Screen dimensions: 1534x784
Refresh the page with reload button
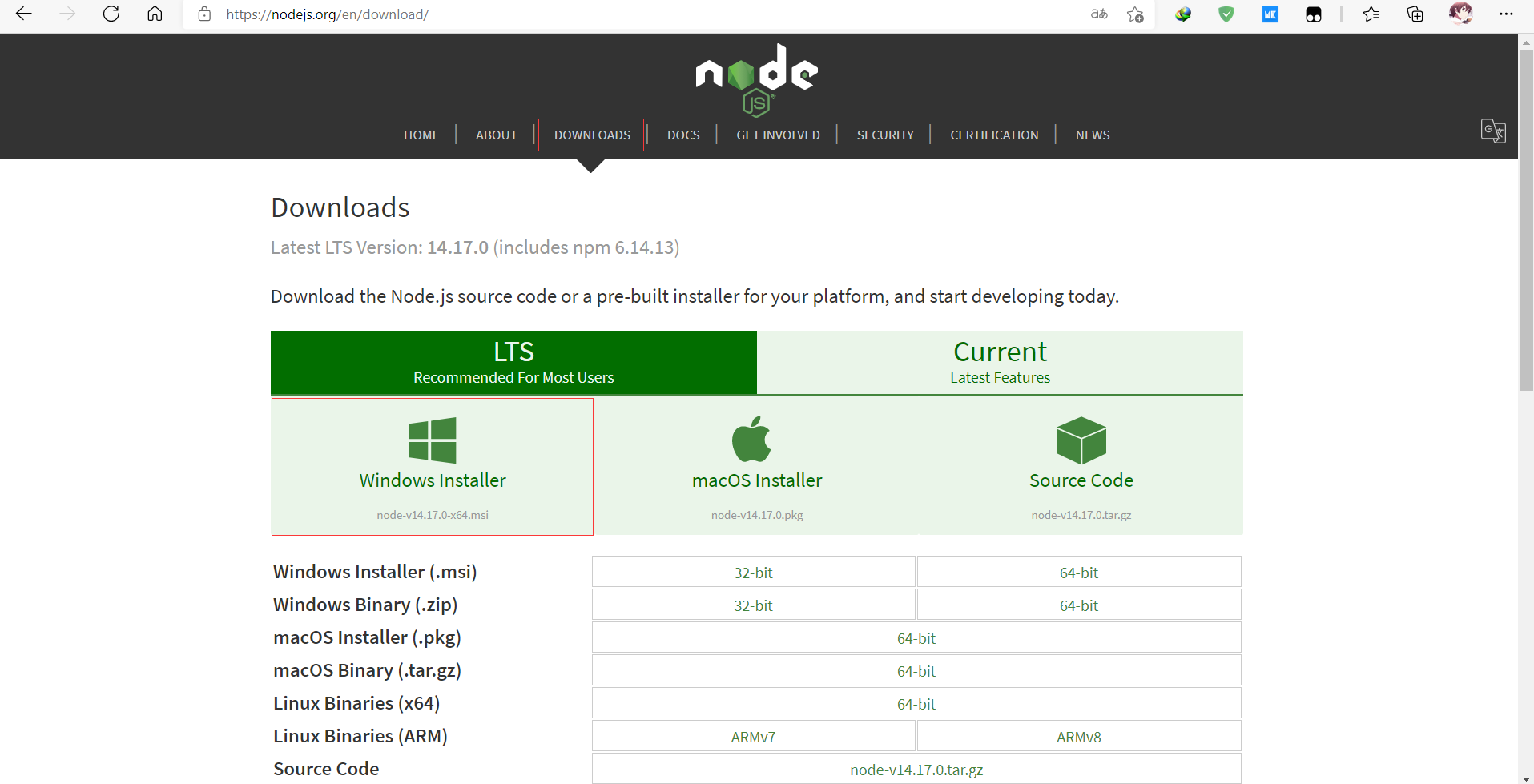[x=111, y=14]
